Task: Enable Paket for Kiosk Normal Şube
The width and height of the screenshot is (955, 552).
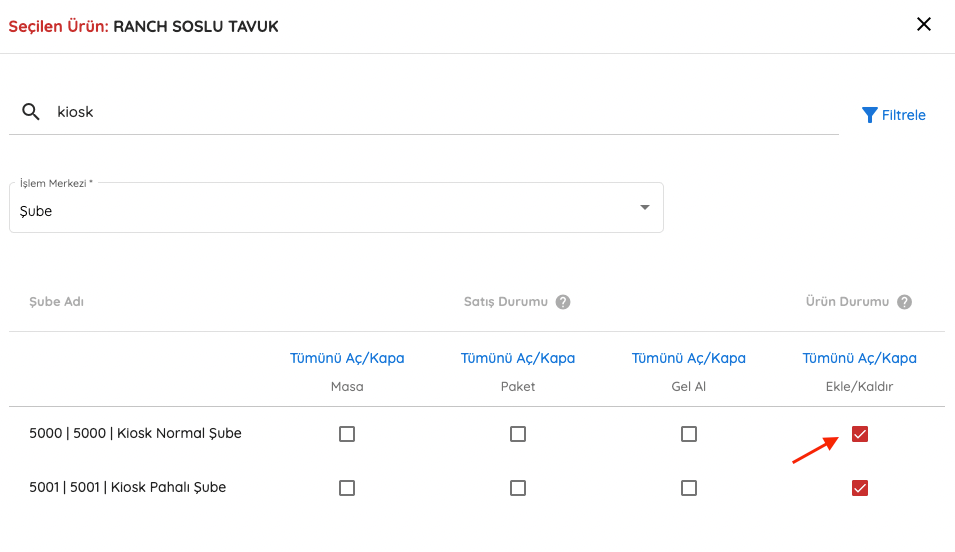Action: (x=518, y=434)
